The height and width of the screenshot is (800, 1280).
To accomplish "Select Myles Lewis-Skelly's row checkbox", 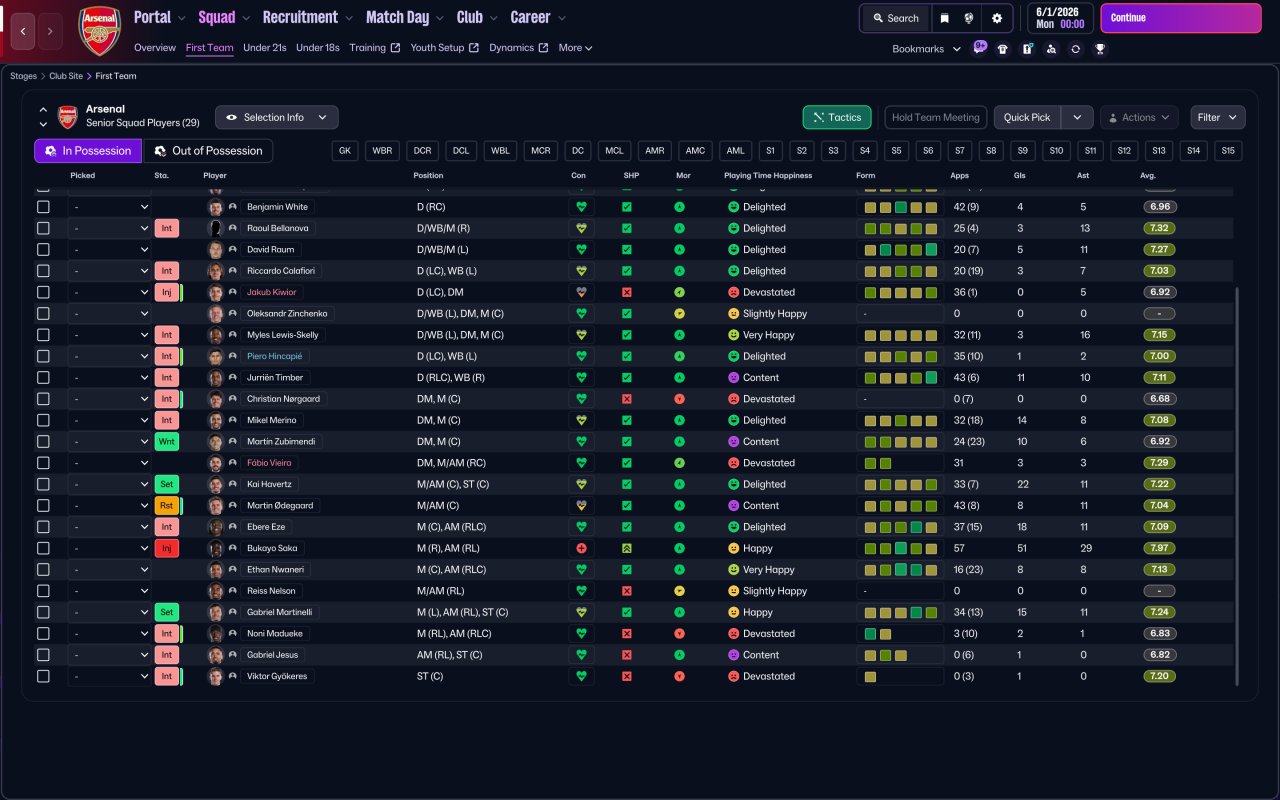I will pyautogui.click(x=43, y=335).
